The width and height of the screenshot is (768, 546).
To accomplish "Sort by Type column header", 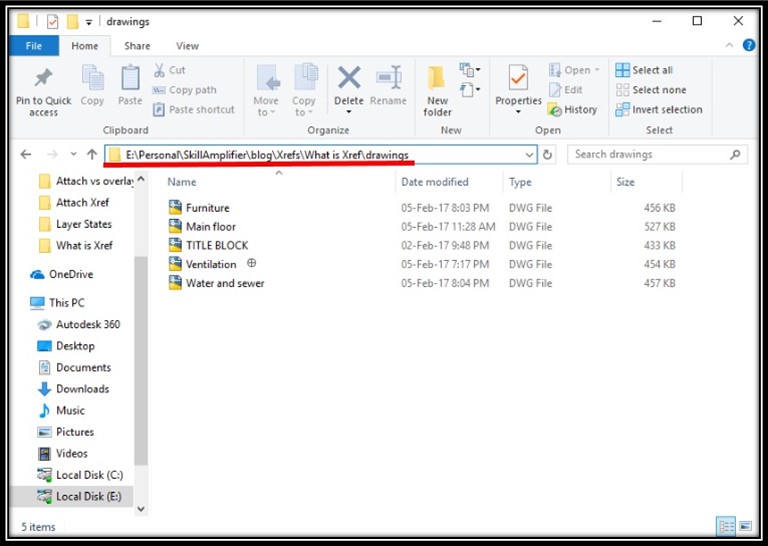I will tap(520, 182).
